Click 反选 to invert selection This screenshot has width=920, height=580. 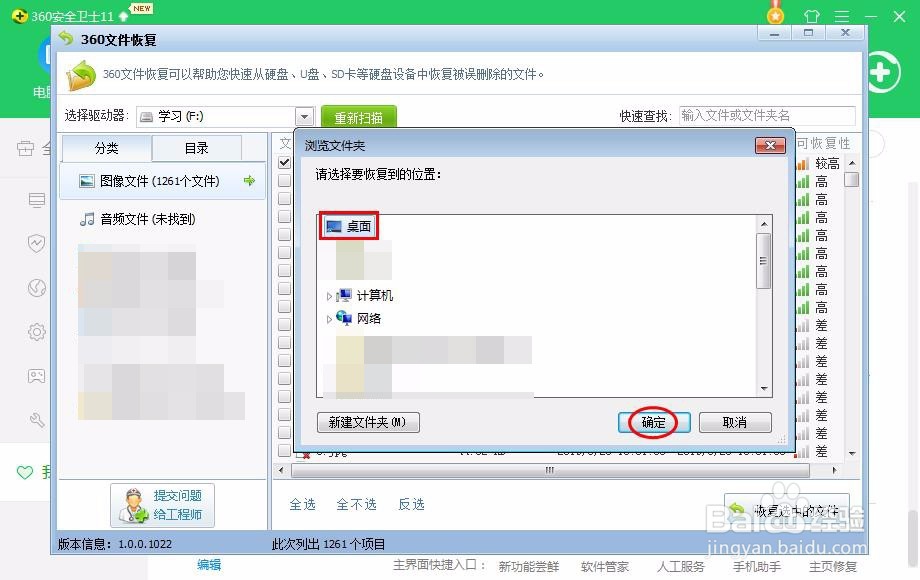pyautogui.click(x=411, y=504)
